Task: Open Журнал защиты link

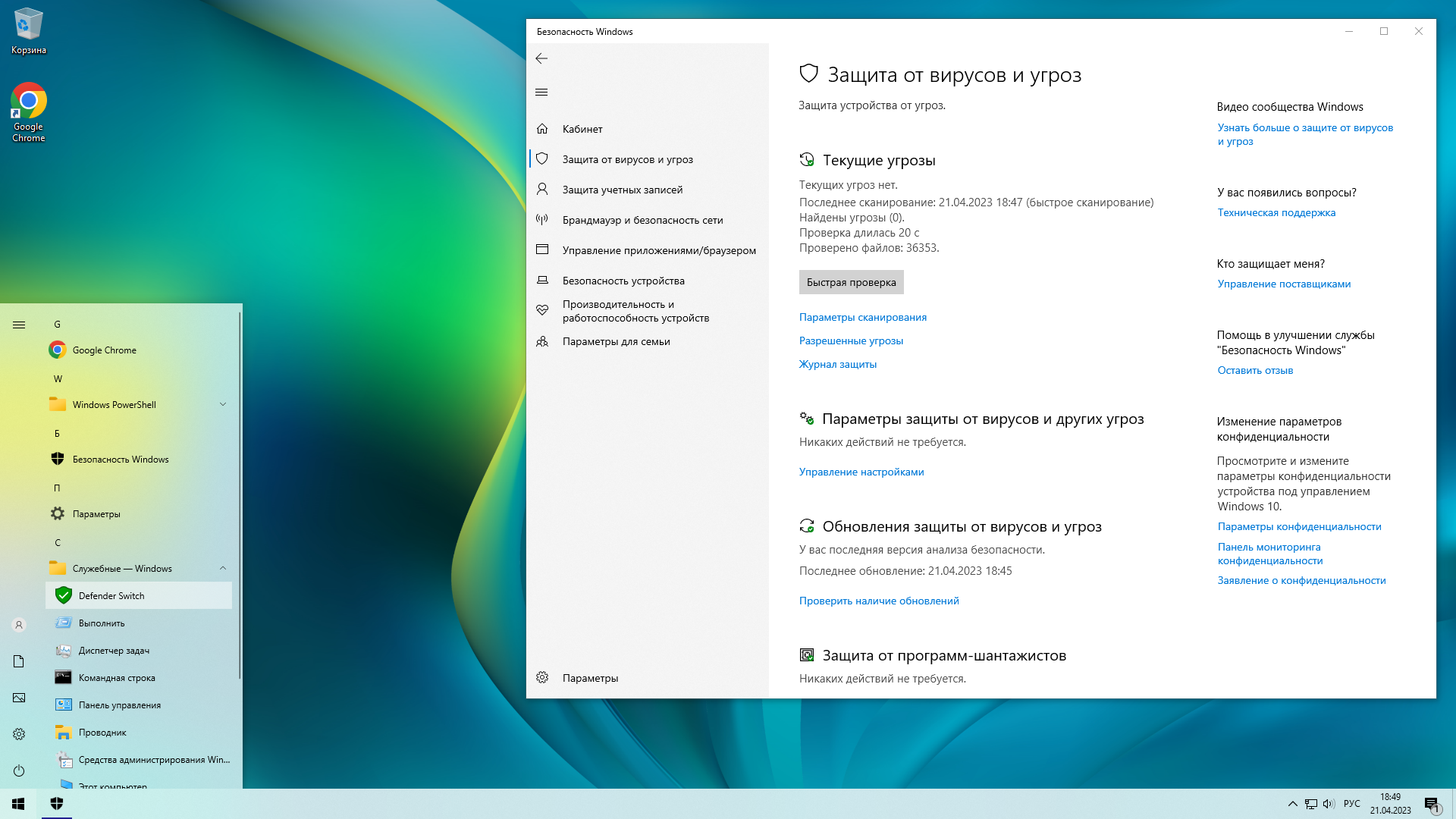Action: click(838, 364)
